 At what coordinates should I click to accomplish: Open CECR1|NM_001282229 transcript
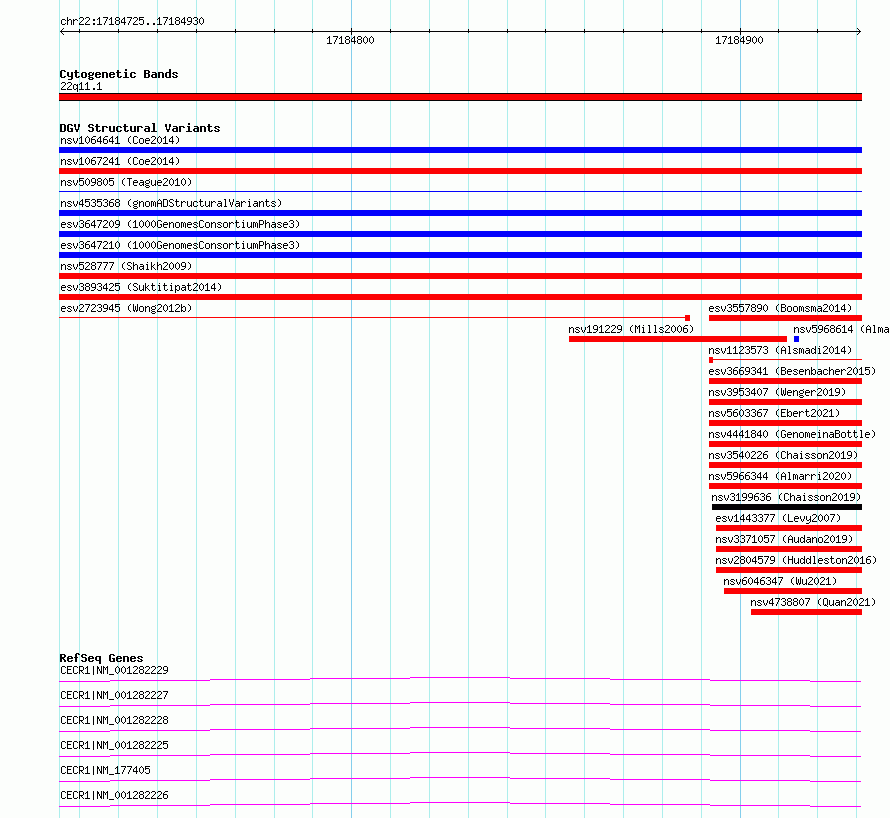point(114,670)
